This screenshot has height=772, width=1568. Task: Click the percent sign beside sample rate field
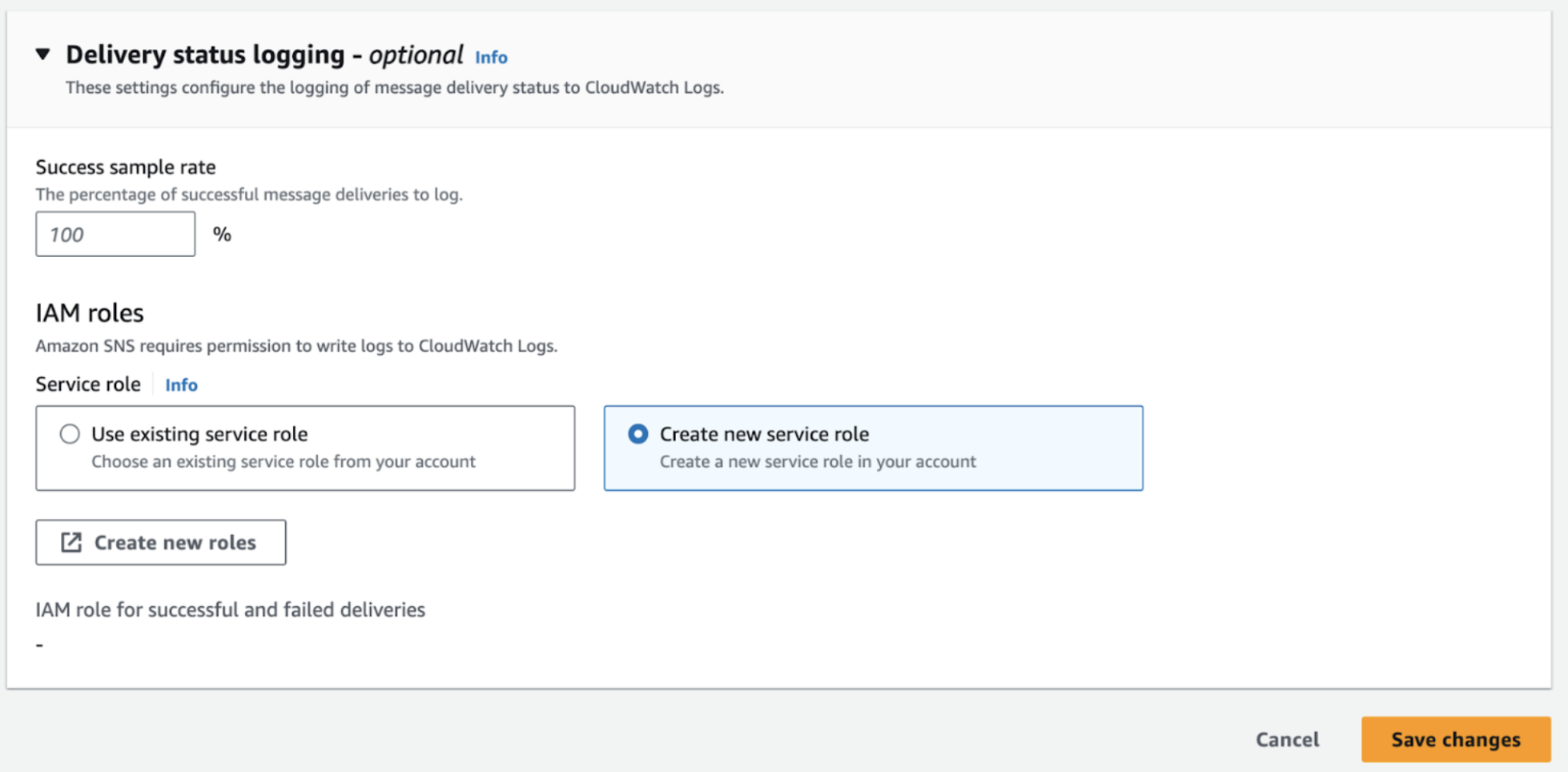[x=222, y=235]
